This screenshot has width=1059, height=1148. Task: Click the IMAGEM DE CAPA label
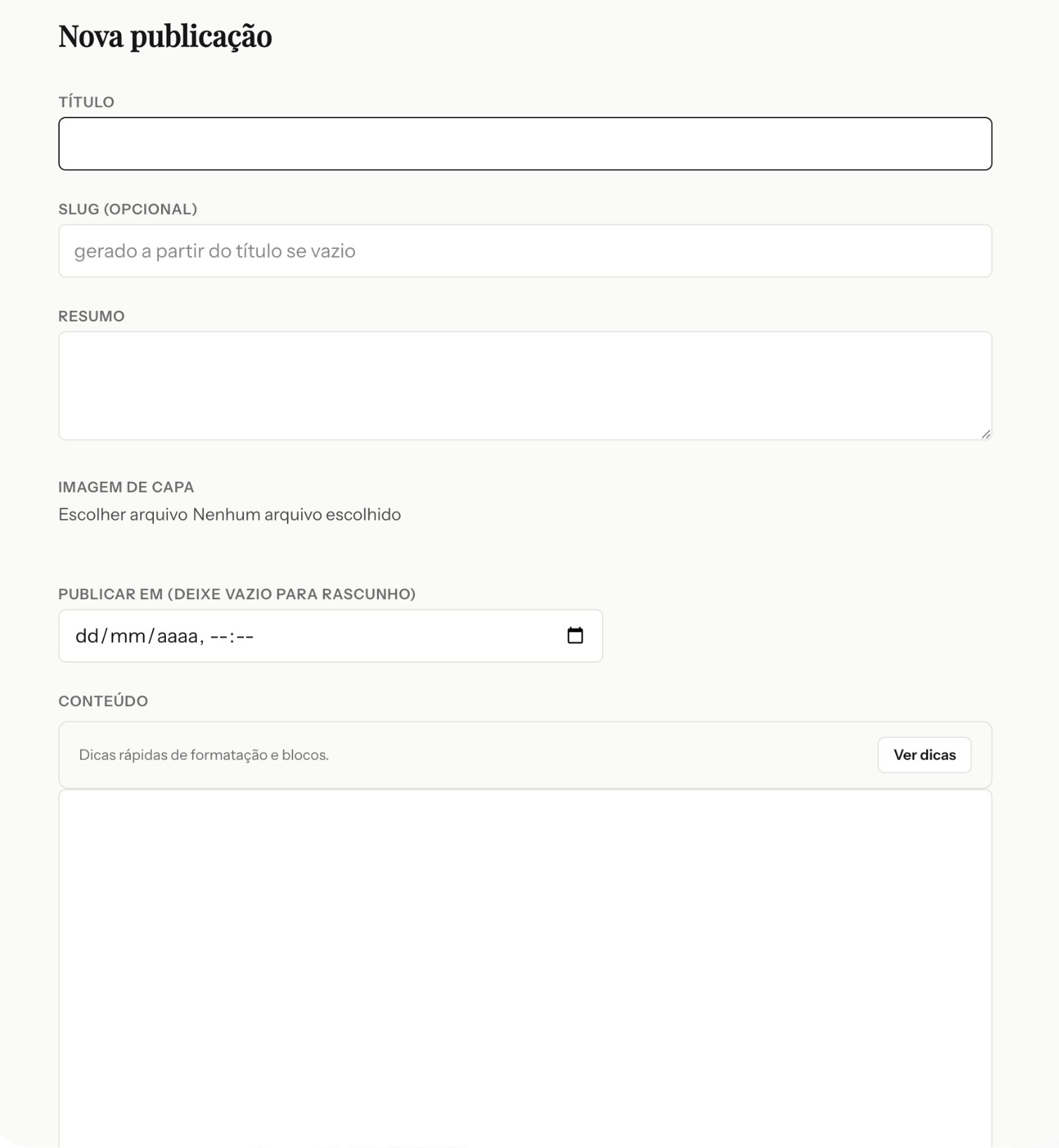tap(126, 487)
